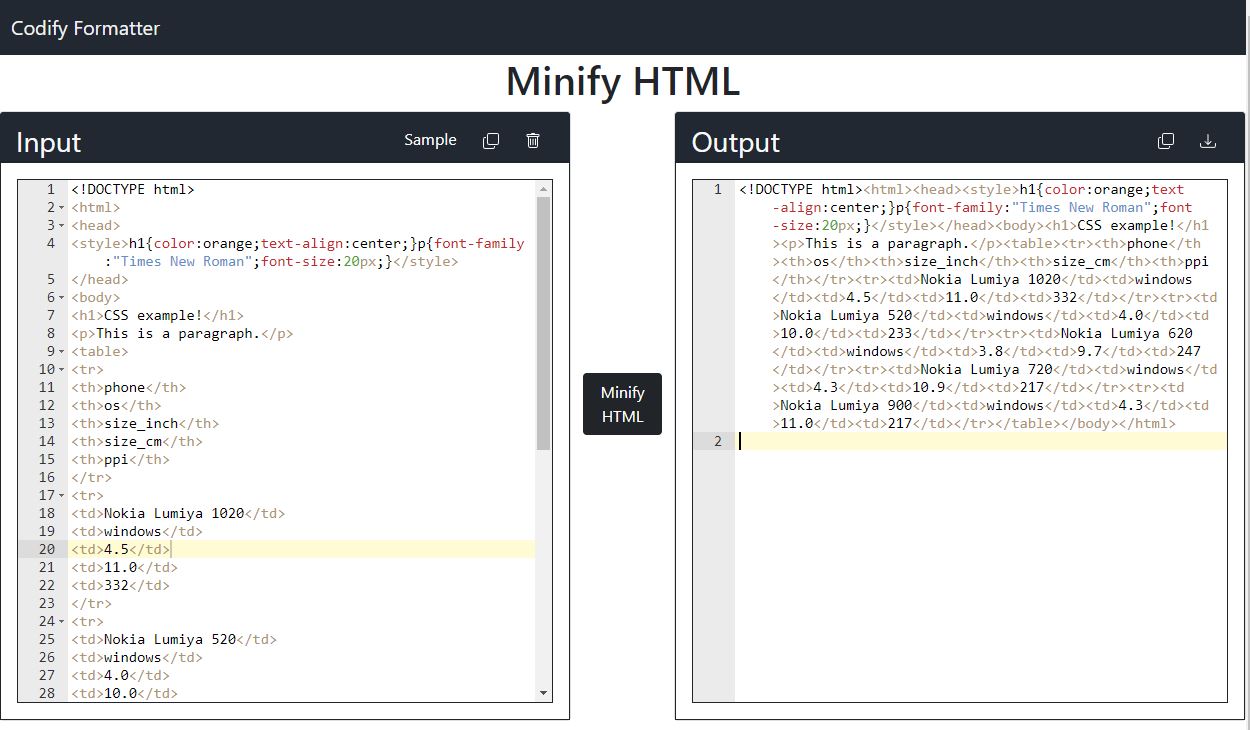Collapse the table fold on line 9
This screenshot has width=1250, height=730.
click(62, 352)
